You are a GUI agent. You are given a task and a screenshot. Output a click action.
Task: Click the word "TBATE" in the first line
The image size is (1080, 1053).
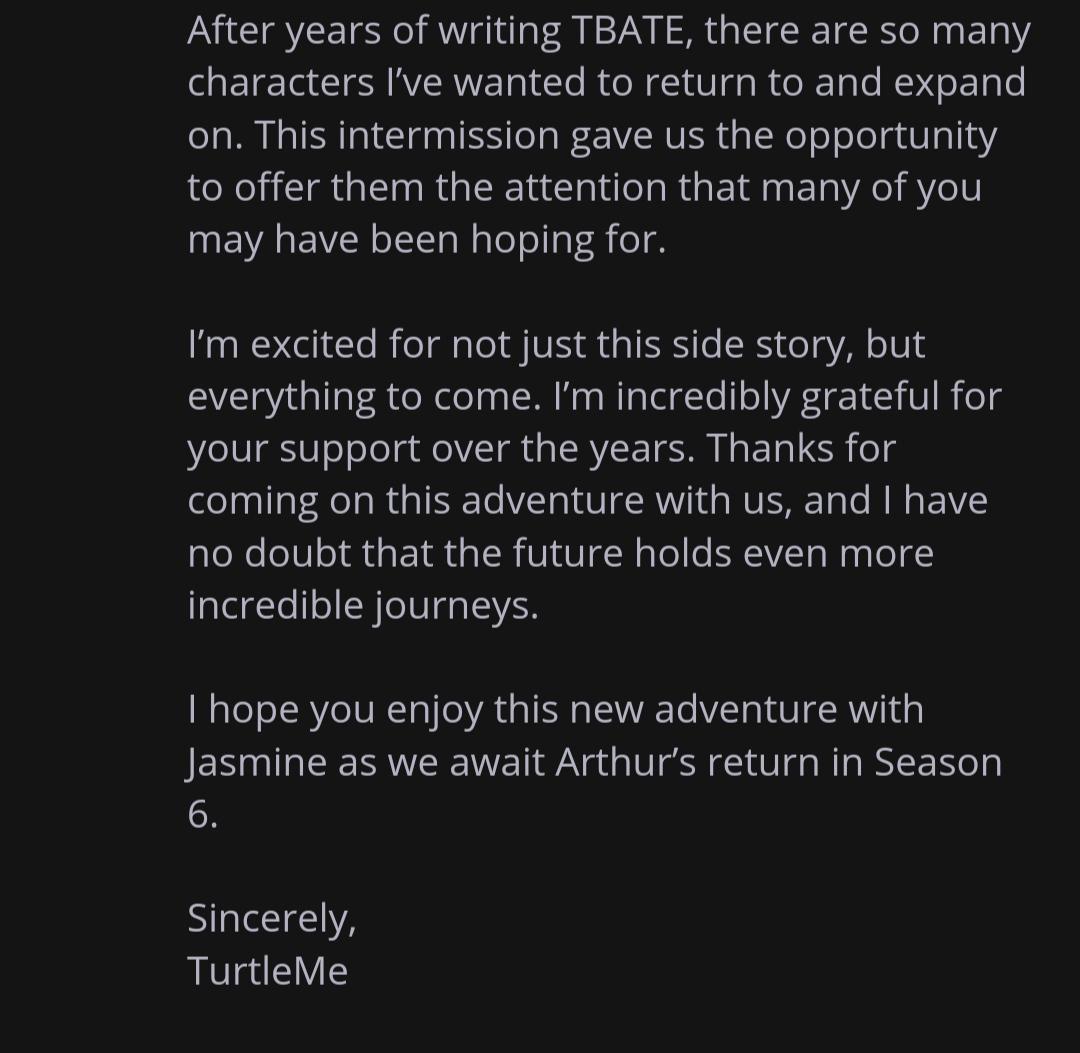629,31
